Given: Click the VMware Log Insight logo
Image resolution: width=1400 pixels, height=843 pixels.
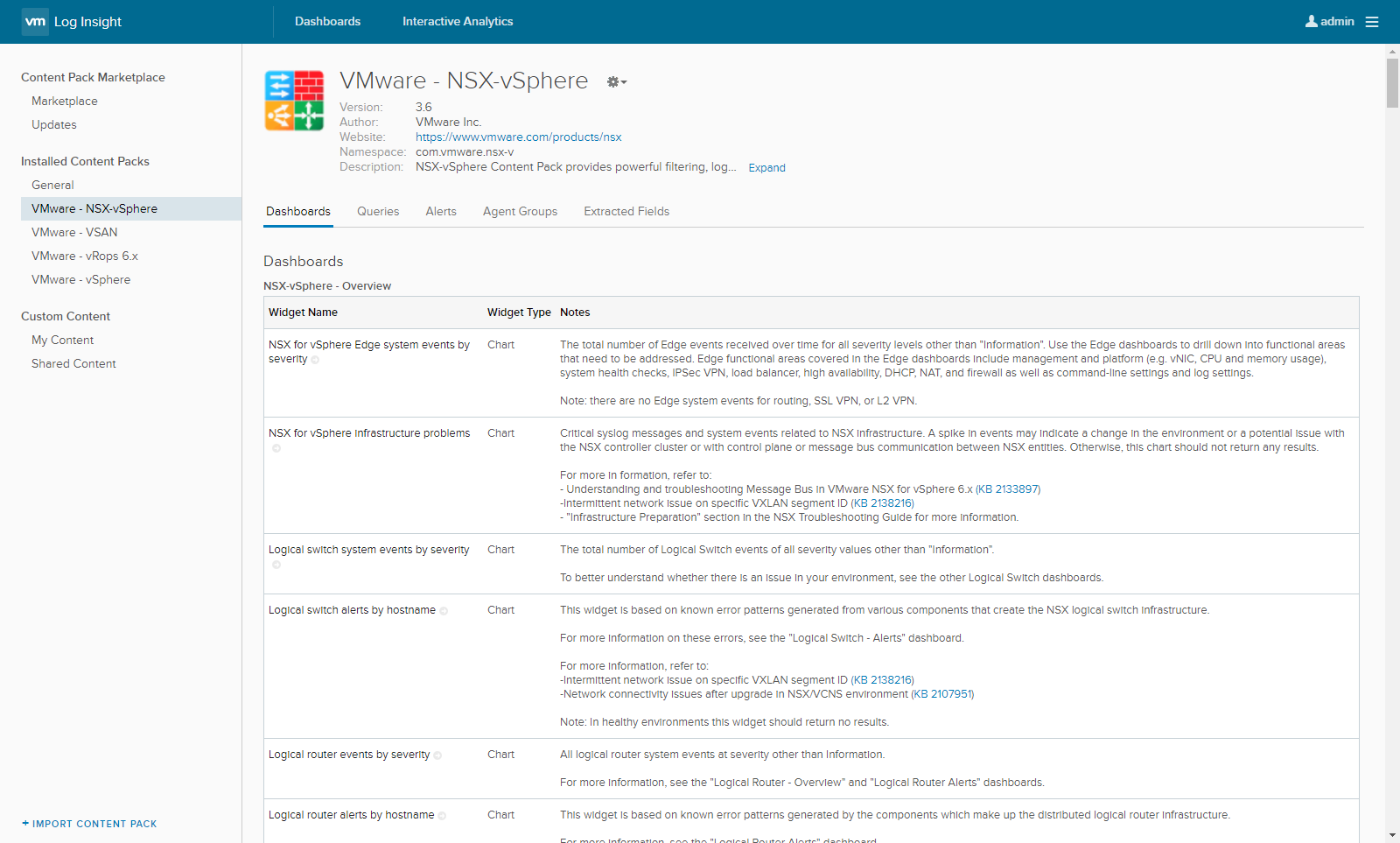Looking at the screenshot, I should (x=35, y=22).
